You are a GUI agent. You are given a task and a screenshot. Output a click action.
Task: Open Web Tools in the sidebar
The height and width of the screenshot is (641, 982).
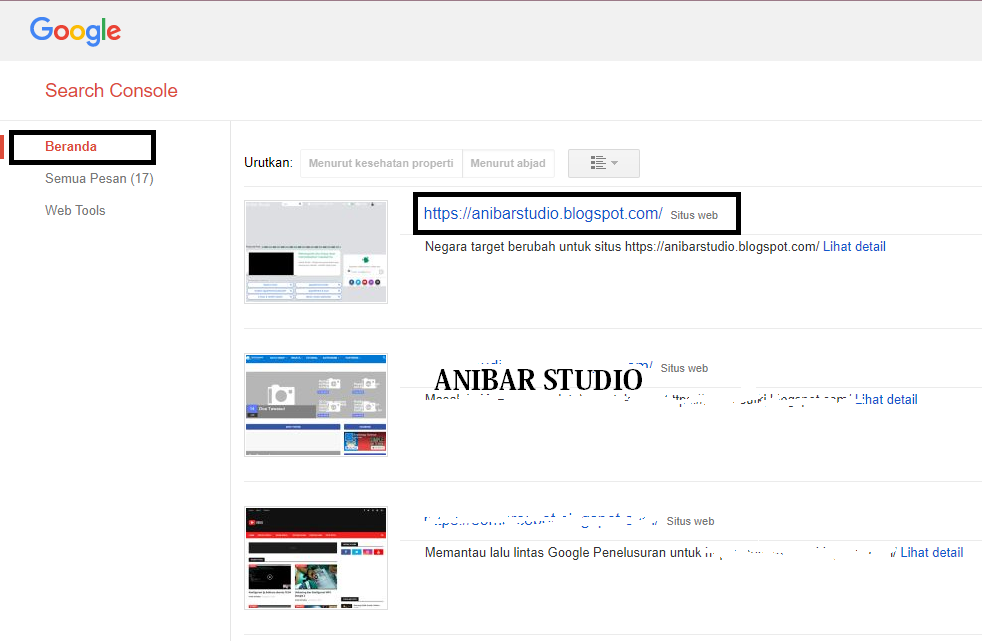(x=75, y=210)
